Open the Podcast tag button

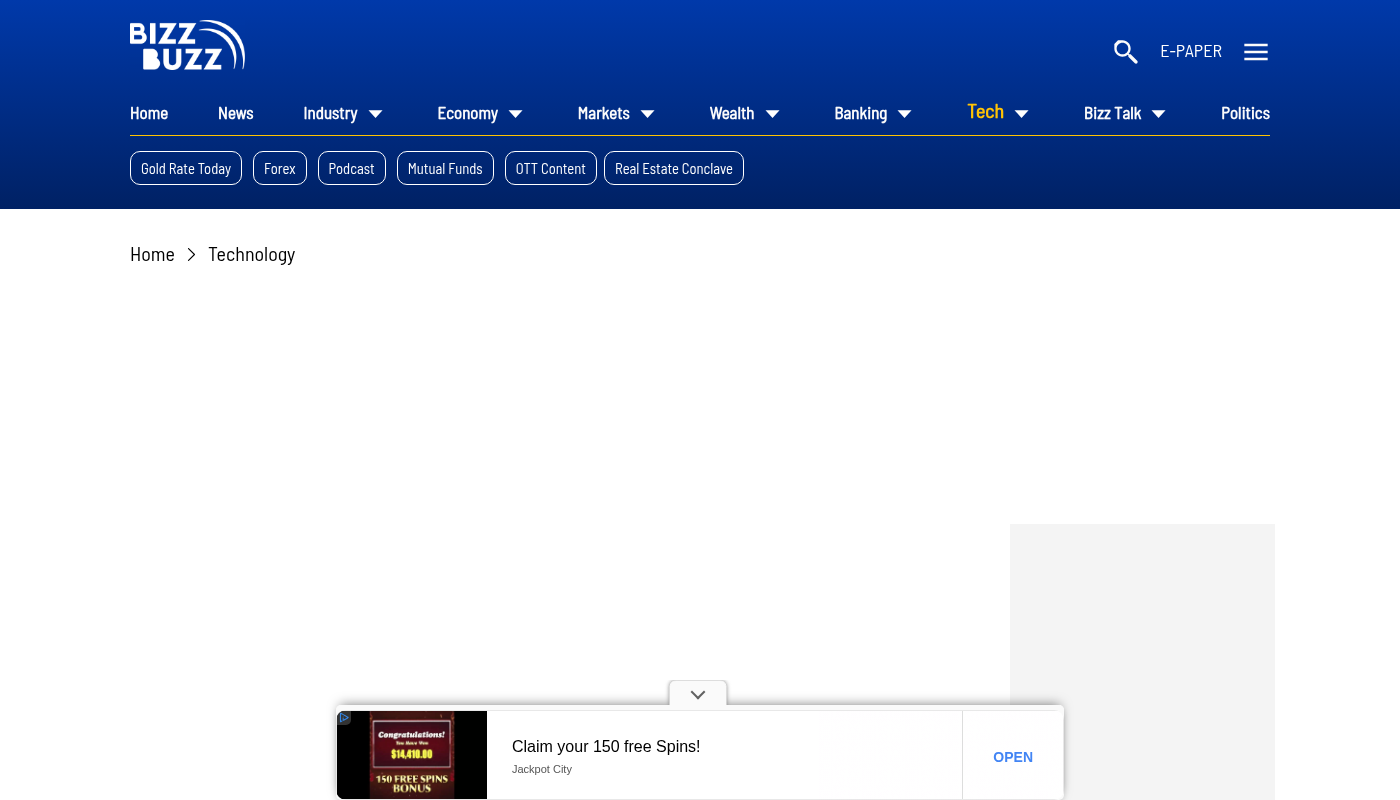click(x=351, y=168)
